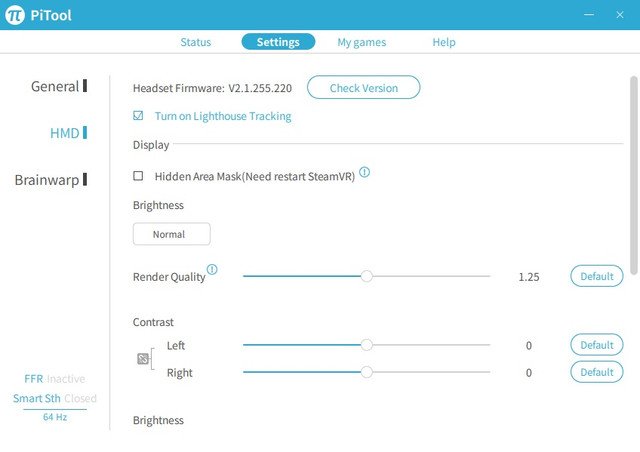The height and width of the screenshot is (452, 640).
Task: Click the Turn on Lighthouse Tracking label
Action: (223, 116)
